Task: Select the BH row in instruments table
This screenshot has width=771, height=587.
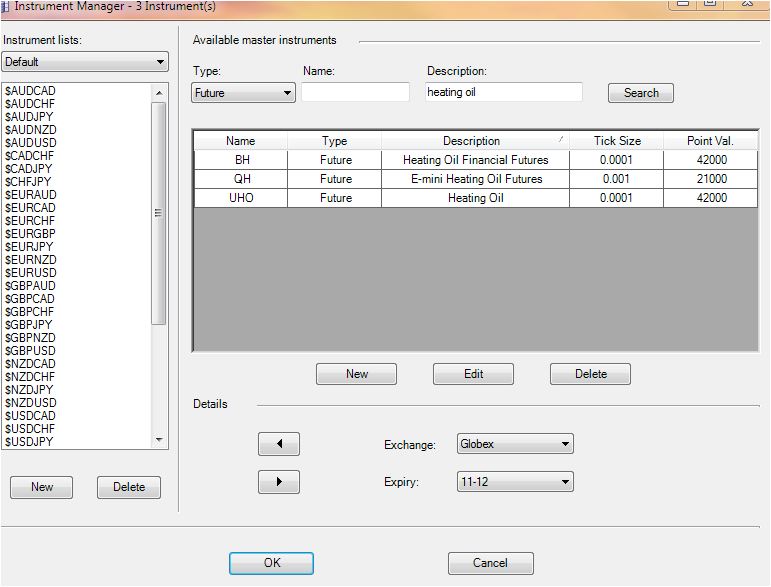Action: click(475, 160)
